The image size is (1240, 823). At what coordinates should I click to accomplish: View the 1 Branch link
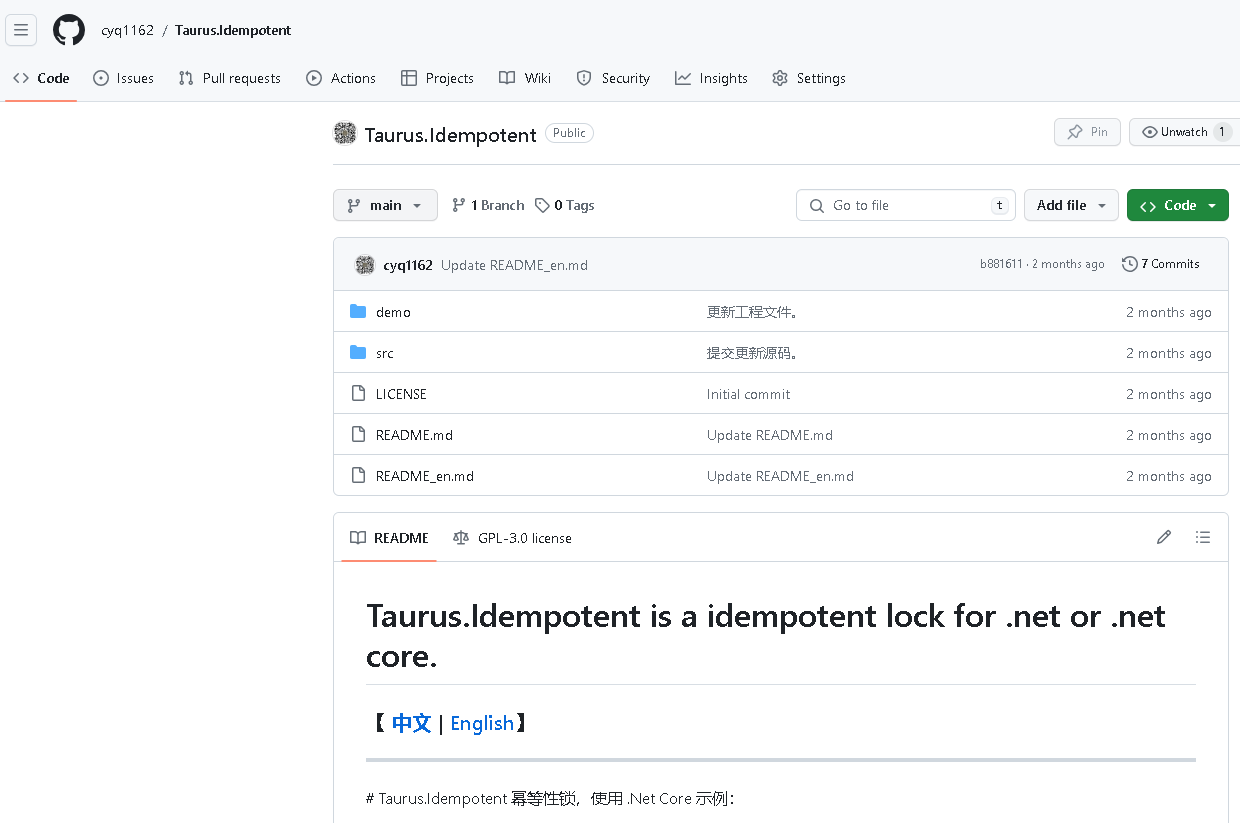click(488, 205)
